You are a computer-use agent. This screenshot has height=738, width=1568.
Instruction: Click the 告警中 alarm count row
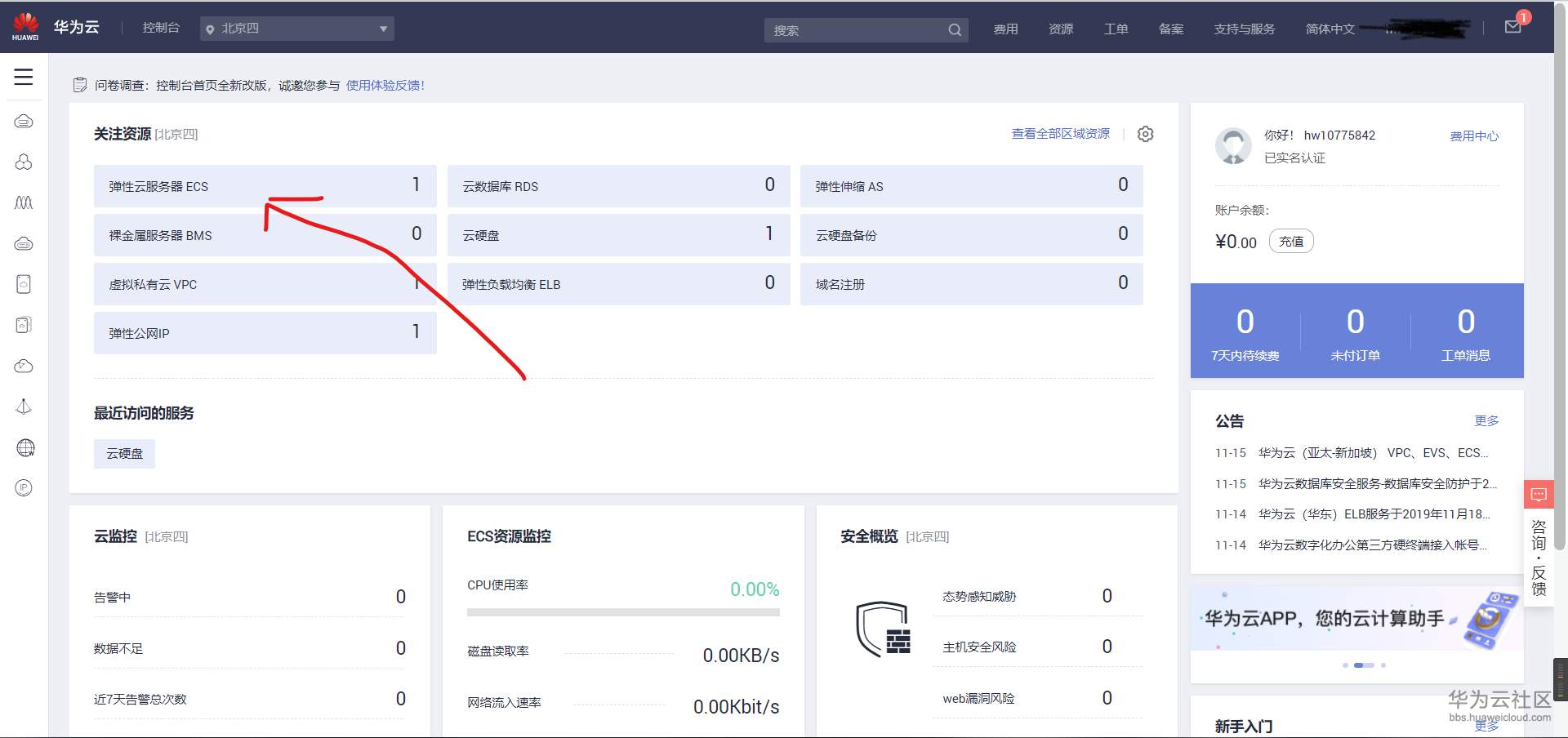click(x=249, y=597)
